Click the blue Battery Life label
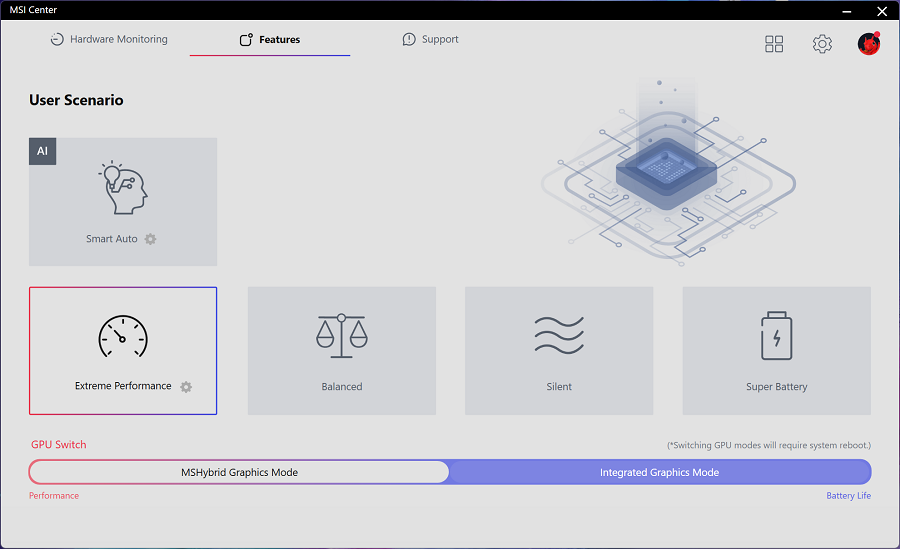The width and height of the screenshot is (900, 549). (x=848, y=496)
